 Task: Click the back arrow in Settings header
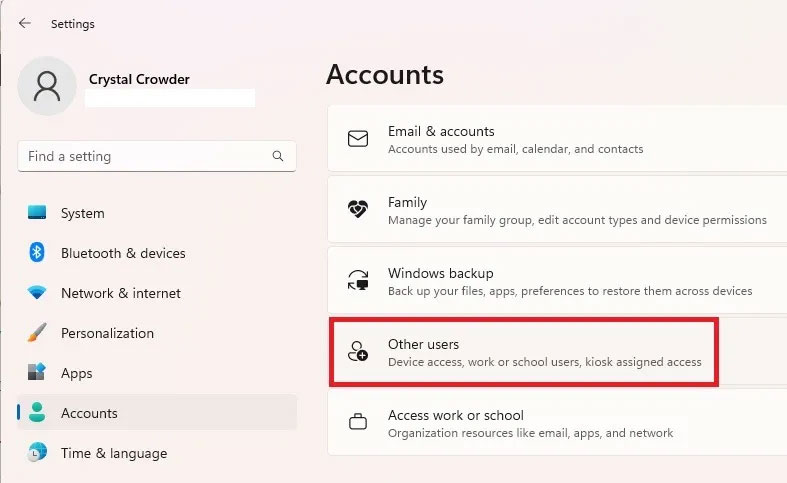click(25, 23)
